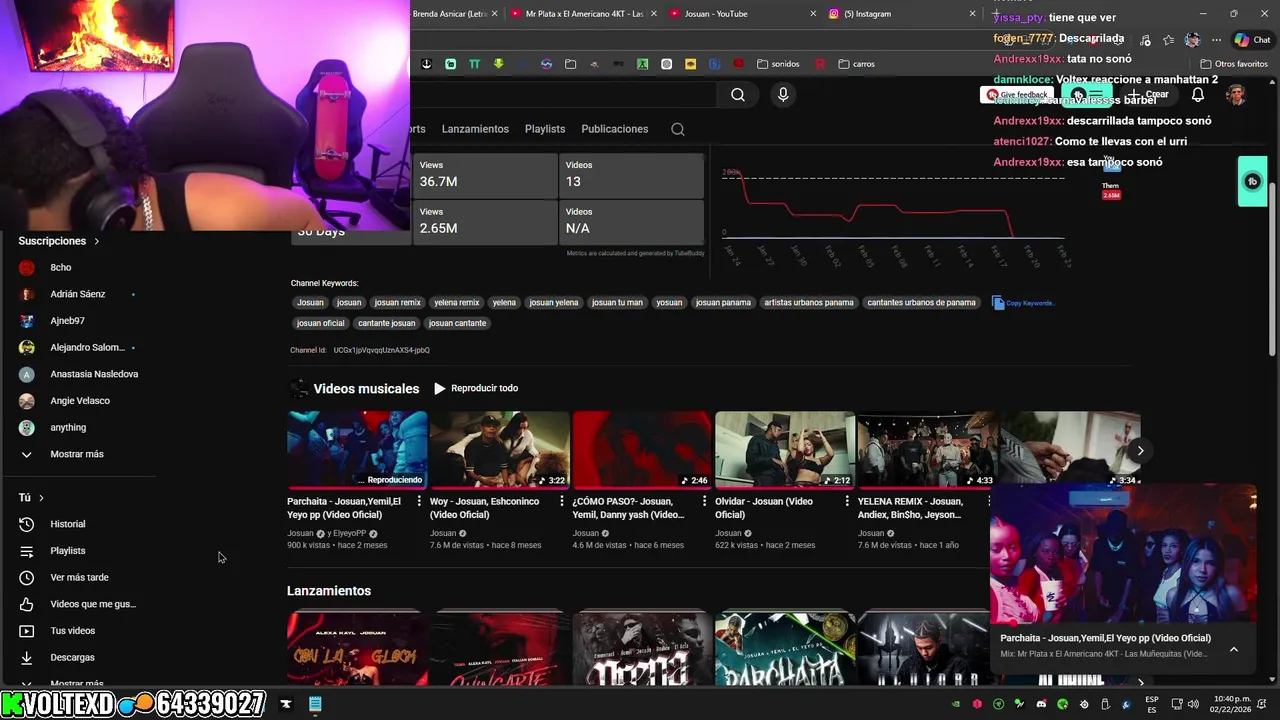Open the Edge Copilot Chat button
1280x720 pixels.
(x=1252, y=40)
